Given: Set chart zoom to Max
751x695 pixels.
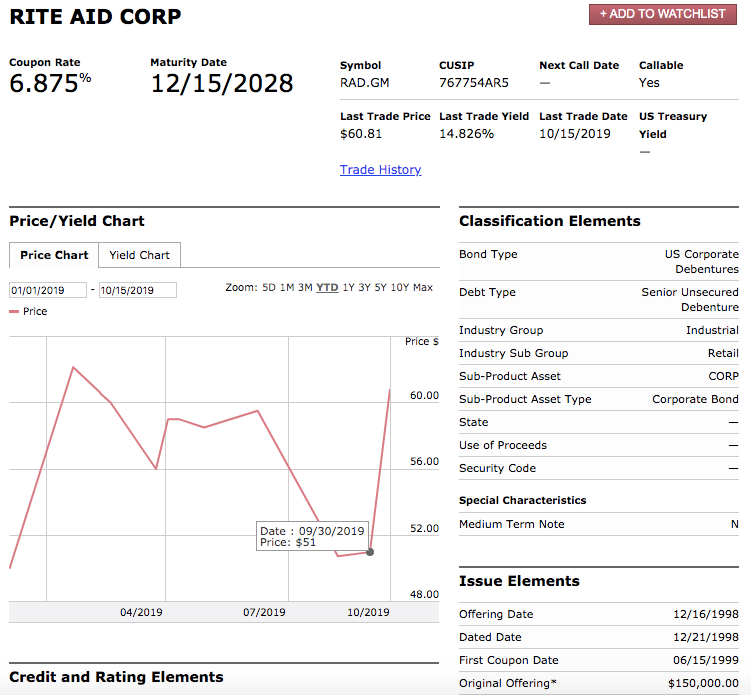Looking at the screenshot, I should pyautogui.click(x=423, y=287).
